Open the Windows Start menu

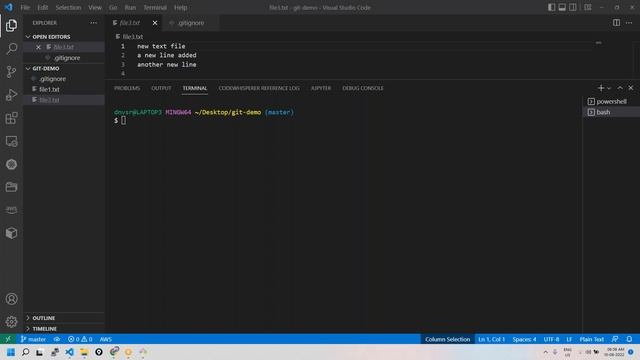11,352
